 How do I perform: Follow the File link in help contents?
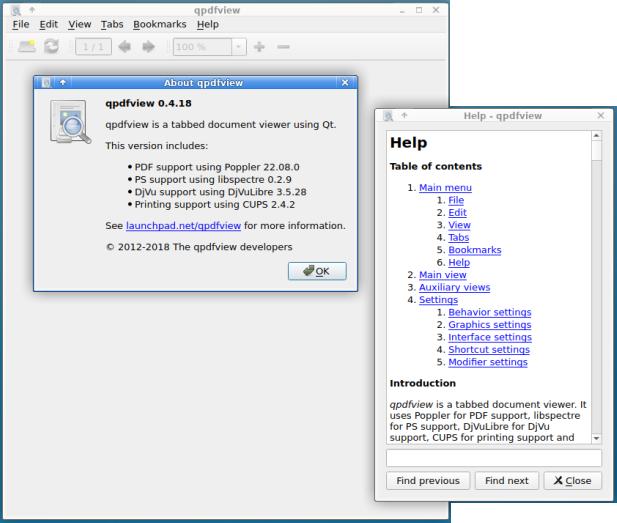456,200
